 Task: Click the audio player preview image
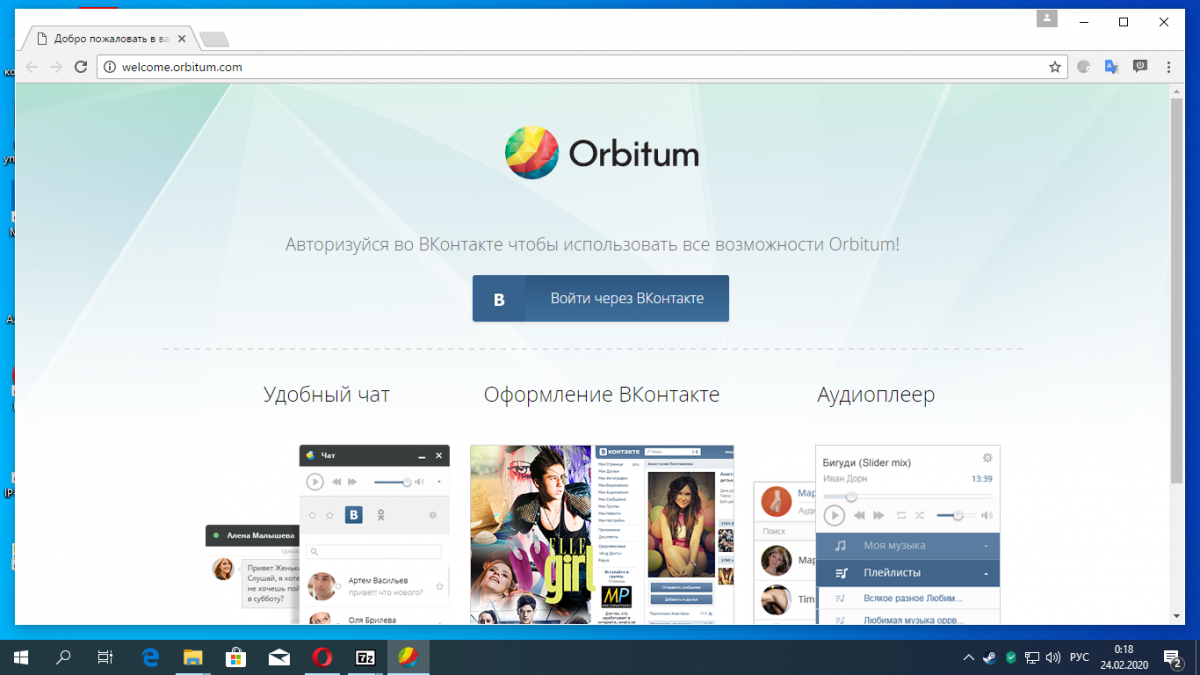coord(877,535)
